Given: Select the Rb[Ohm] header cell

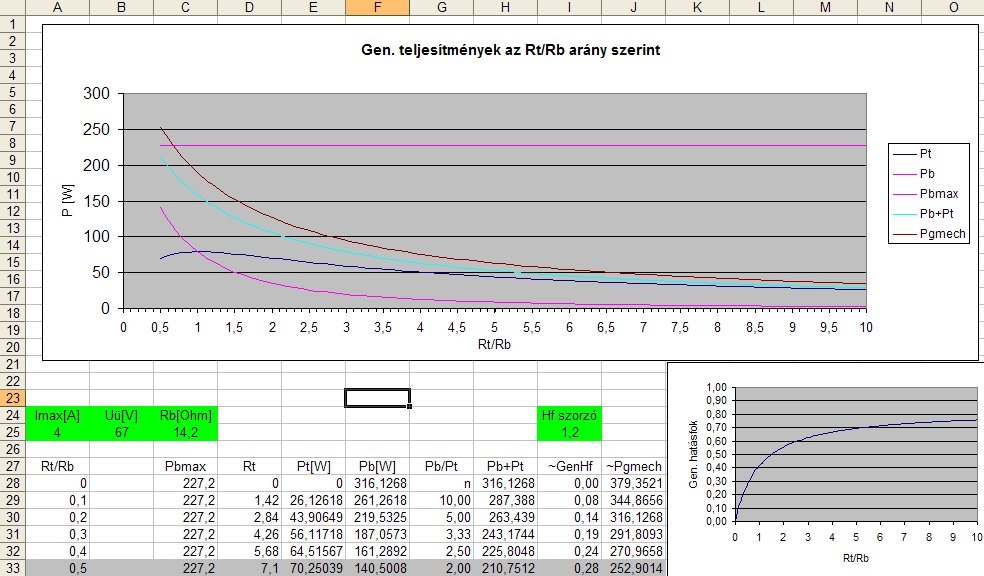Looking at the screenshot, I should [186, 415].
